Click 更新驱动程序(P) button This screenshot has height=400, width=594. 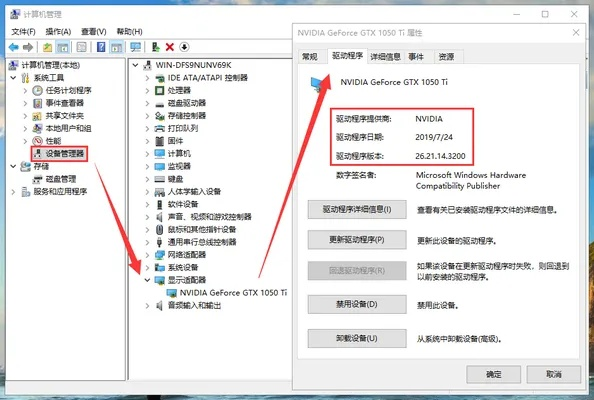[357, 240]
